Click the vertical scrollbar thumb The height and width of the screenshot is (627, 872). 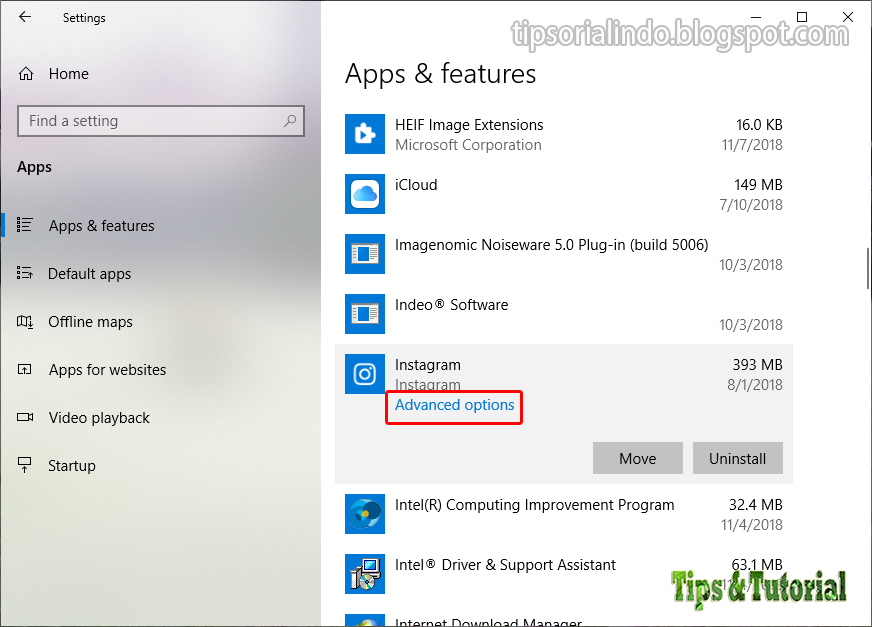(x=868, y=268)
